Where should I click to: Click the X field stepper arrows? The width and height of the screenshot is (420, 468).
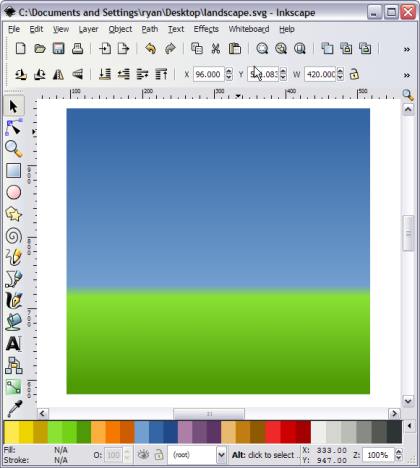[229, 74]
